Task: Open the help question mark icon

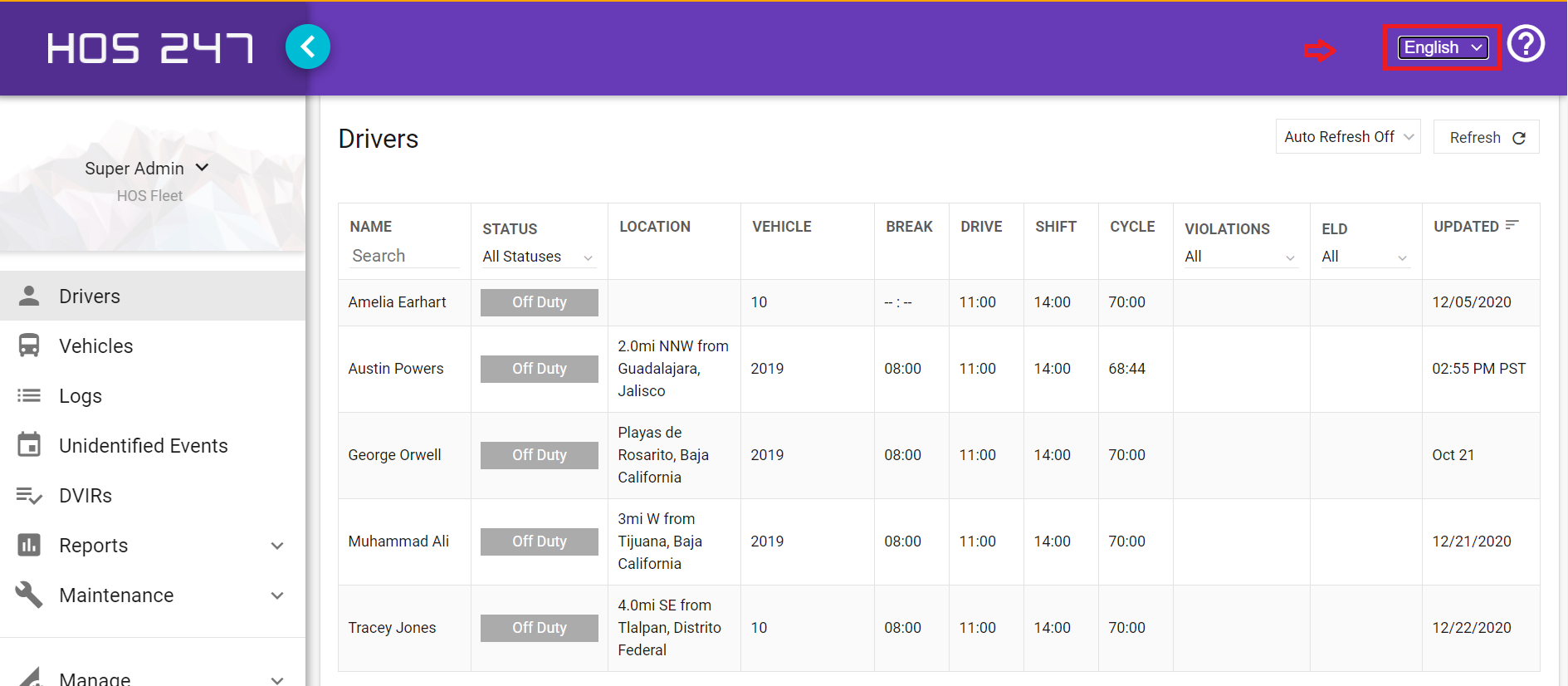Action: coord(1526,44)
